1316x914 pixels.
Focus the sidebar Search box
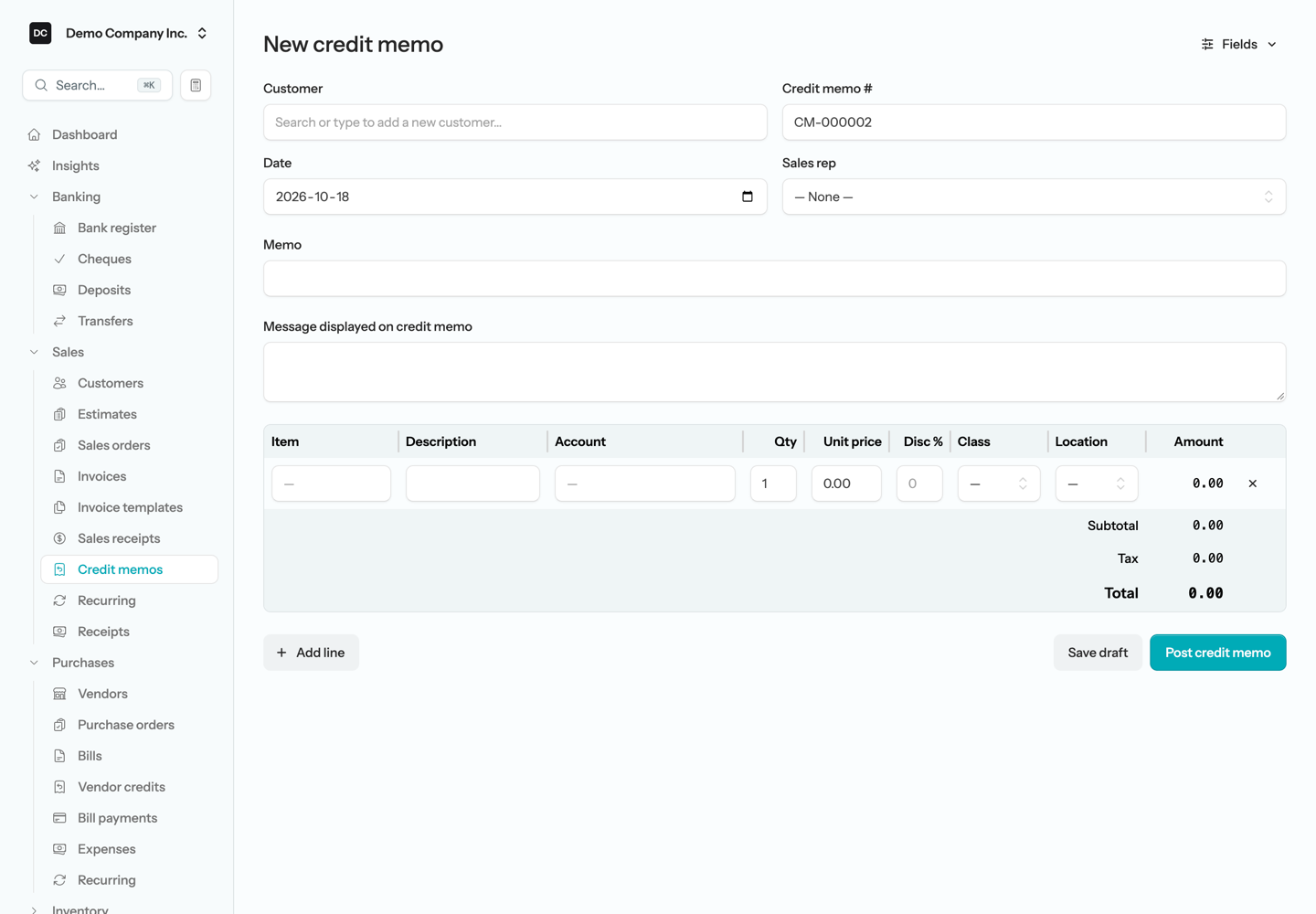point(97,85)
